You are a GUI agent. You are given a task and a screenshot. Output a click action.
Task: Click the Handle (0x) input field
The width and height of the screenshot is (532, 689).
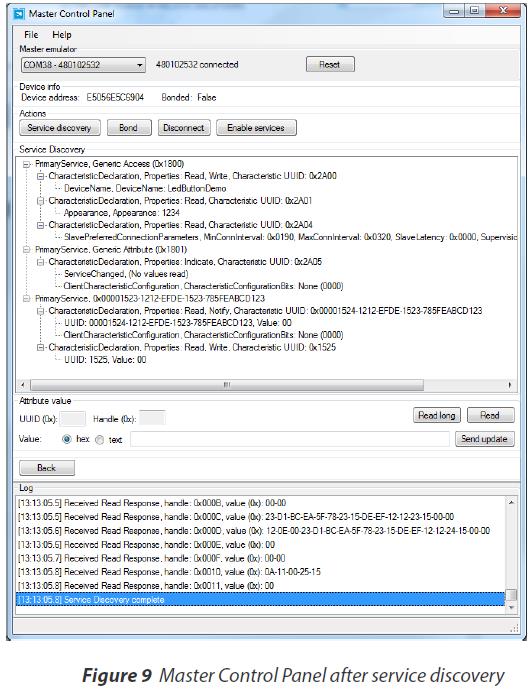pos(152,418)
